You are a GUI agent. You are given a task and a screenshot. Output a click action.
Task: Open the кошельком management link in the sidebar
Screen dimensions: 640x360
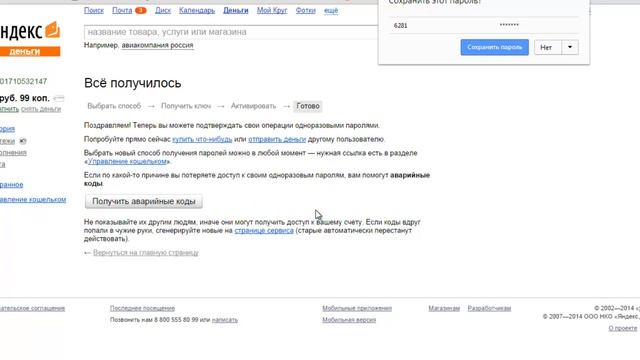tap(33, 200)
